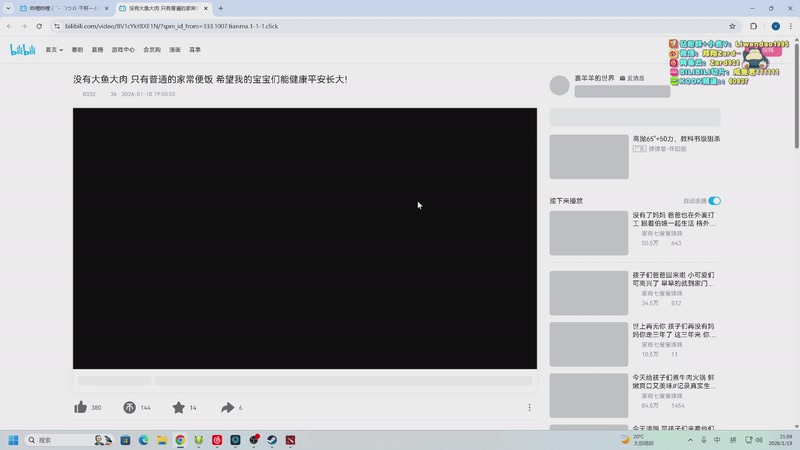The image size is (800, 450).
Task: Click thumbnail of 世上再无你 video
Action: tap(589, 344)
